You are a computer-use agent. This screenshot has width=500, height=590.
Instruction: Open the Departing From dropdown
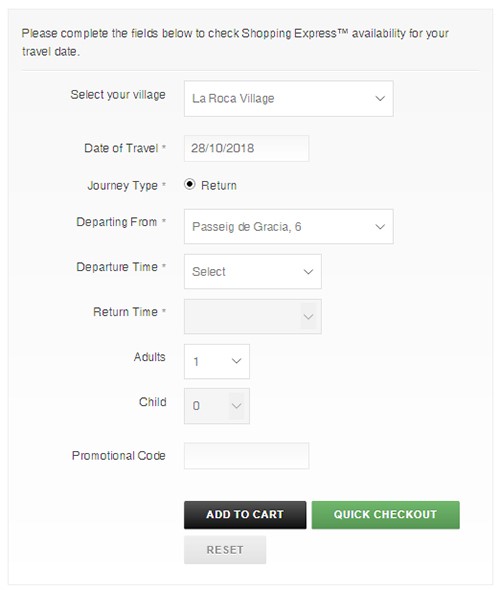(289, 227)
